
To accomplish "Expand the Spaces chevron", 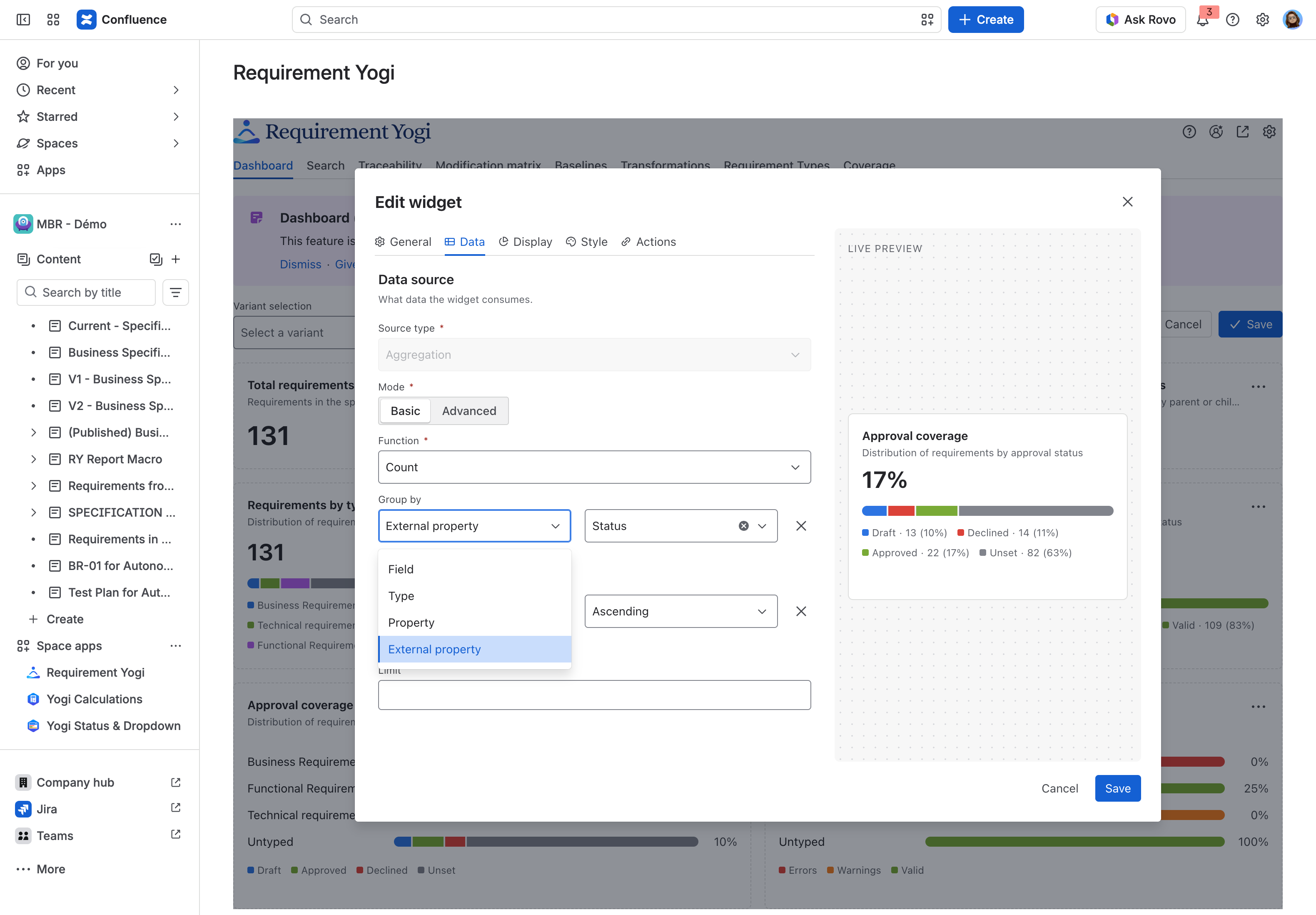I will pos(176,143).
